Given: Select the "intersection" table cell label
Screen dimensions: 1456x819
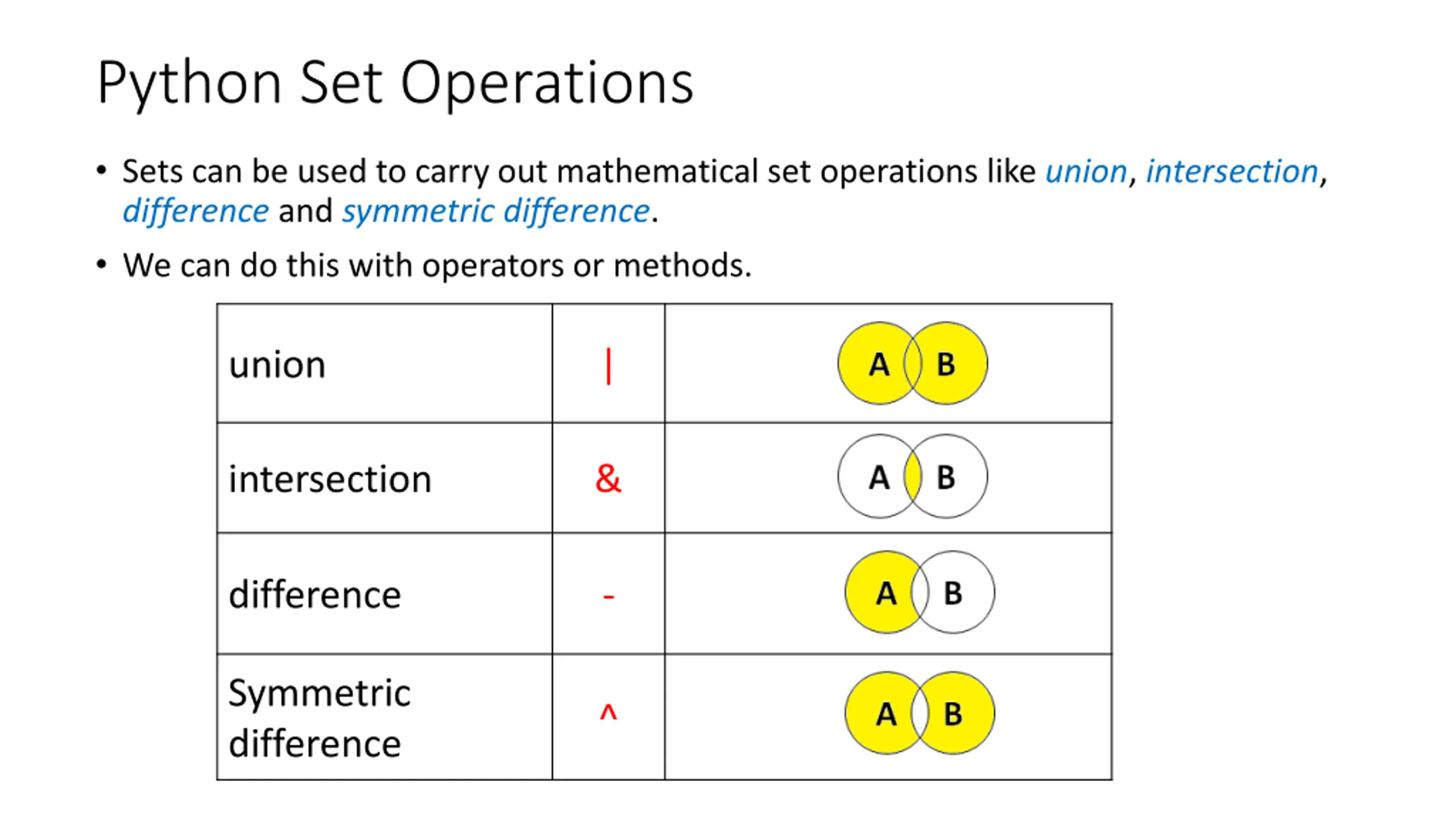Looking at the screenshot, I should click(330, 479).
